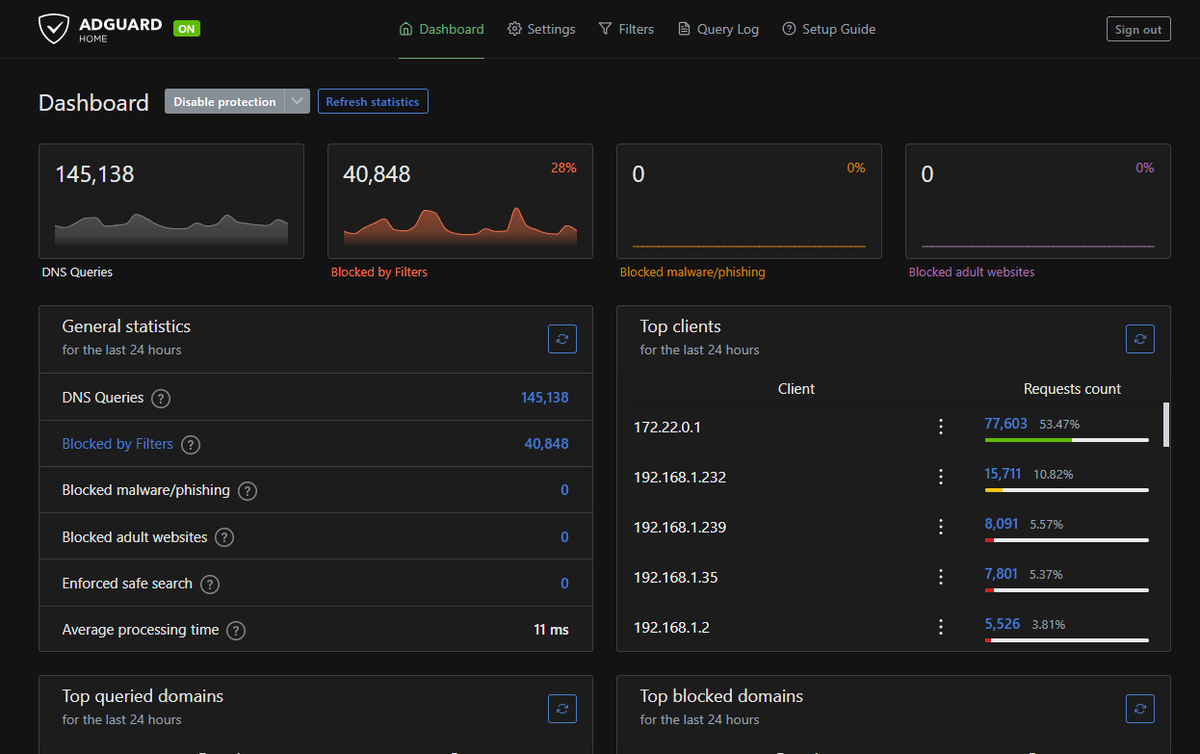Refresh the Top clients card
Screen dimensions: 1200x754
[x=1140, y=339]
